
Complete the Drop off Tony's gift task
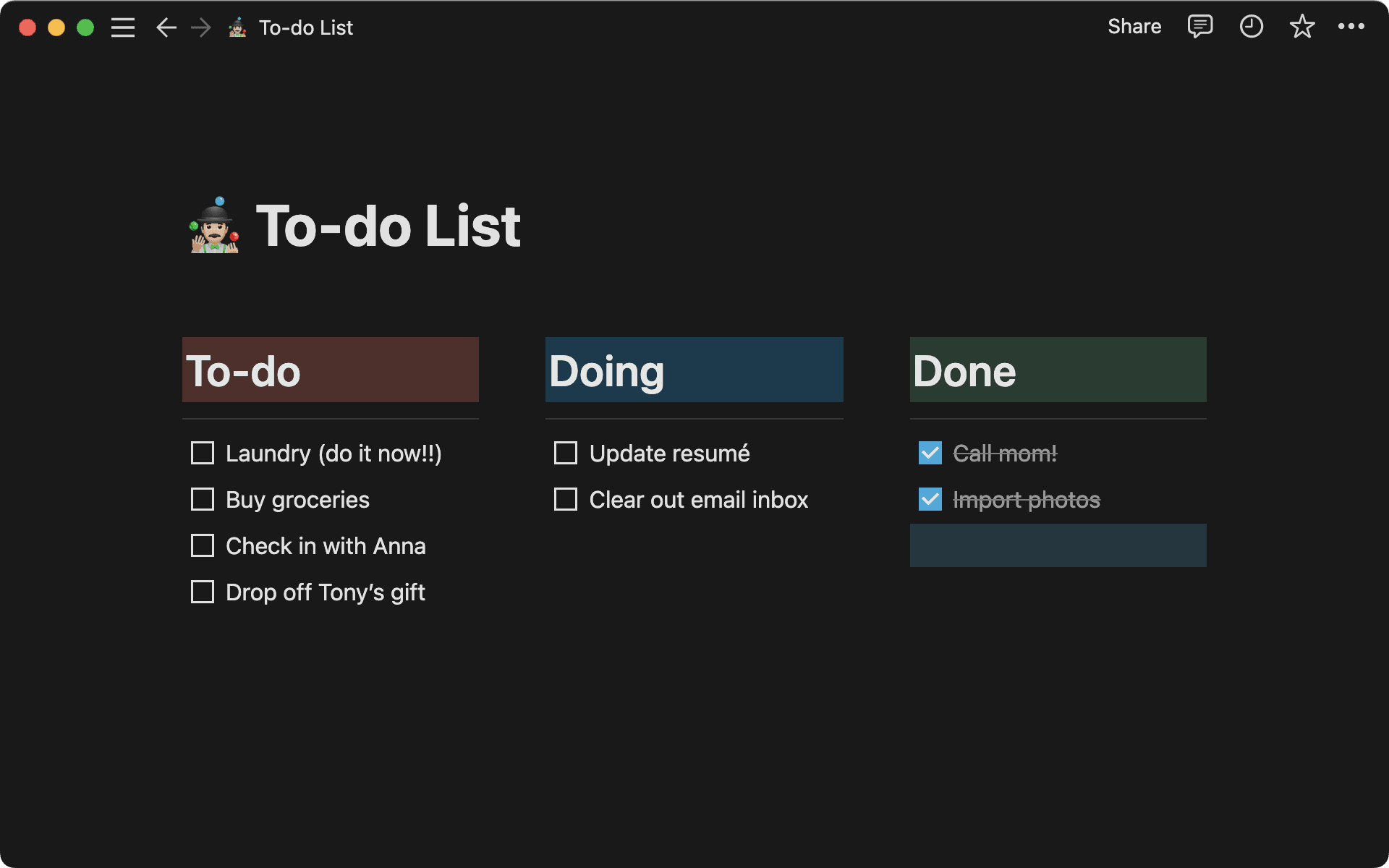203,592
